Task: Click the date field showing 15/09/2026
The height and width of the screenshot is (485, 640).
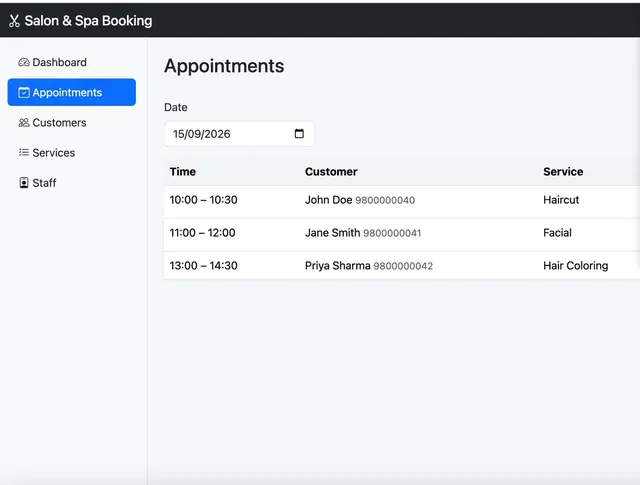Action: tap(239, 134)
